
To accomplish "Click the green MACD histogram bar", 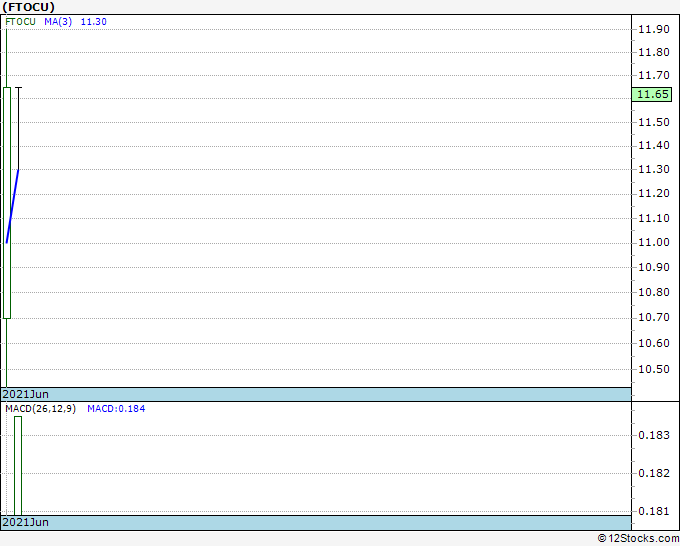I will [18, 466].
